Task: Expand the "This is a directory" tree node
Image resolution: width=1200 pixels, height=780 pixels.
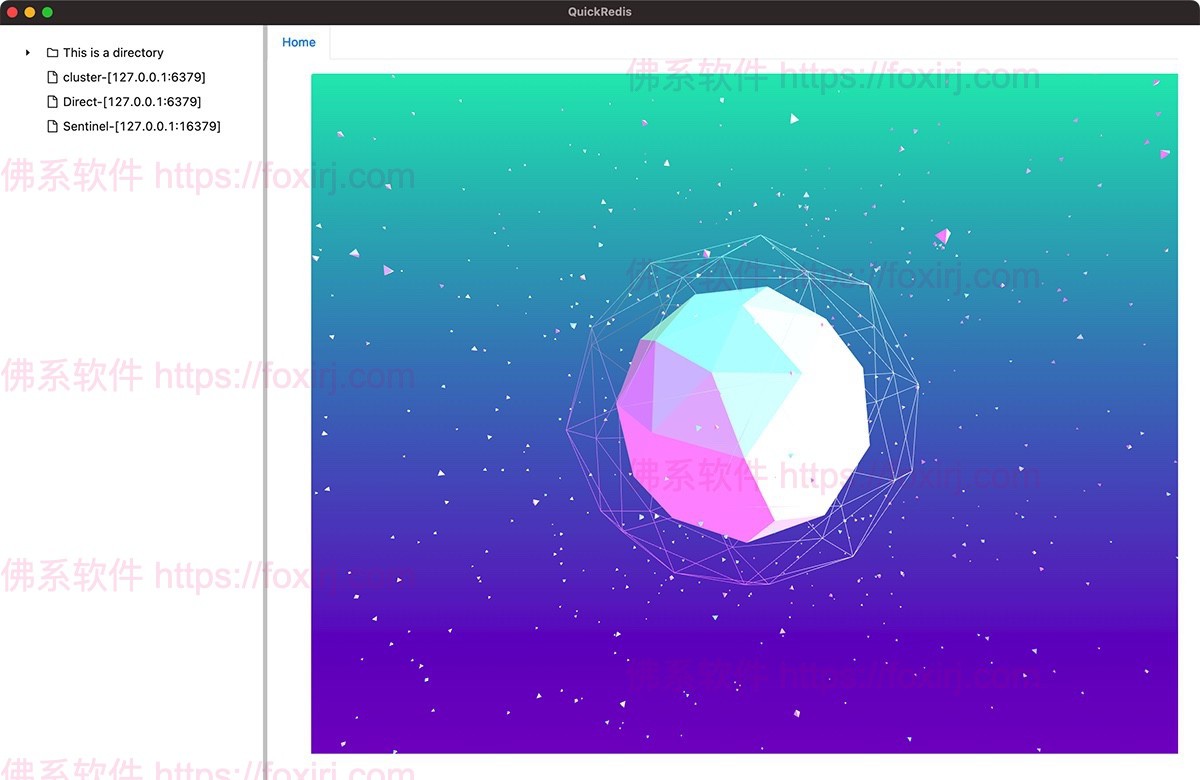Action: 28,53
